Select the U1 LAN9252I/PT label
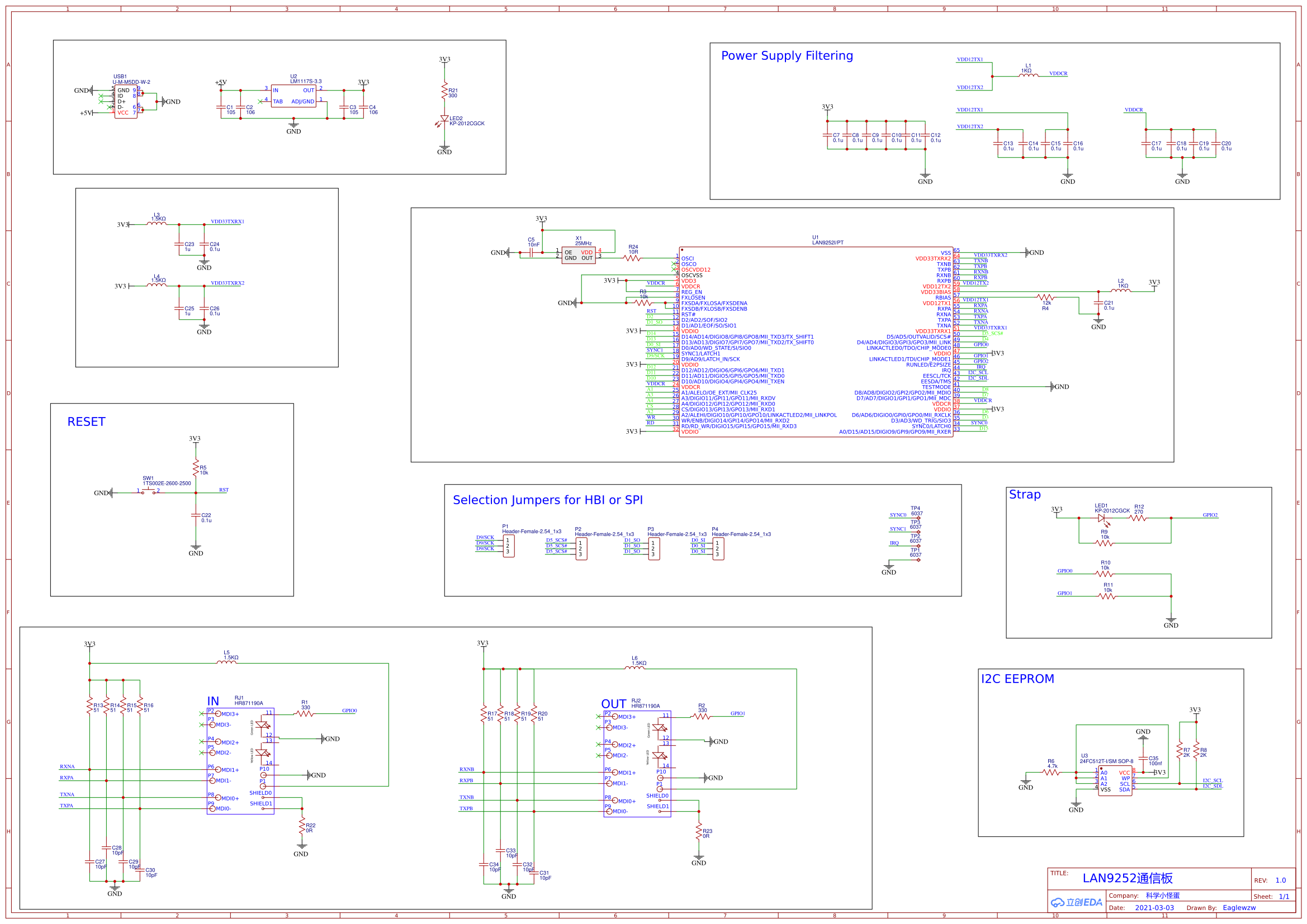Viewport: 1307px width, 924px height. [827, 243]
